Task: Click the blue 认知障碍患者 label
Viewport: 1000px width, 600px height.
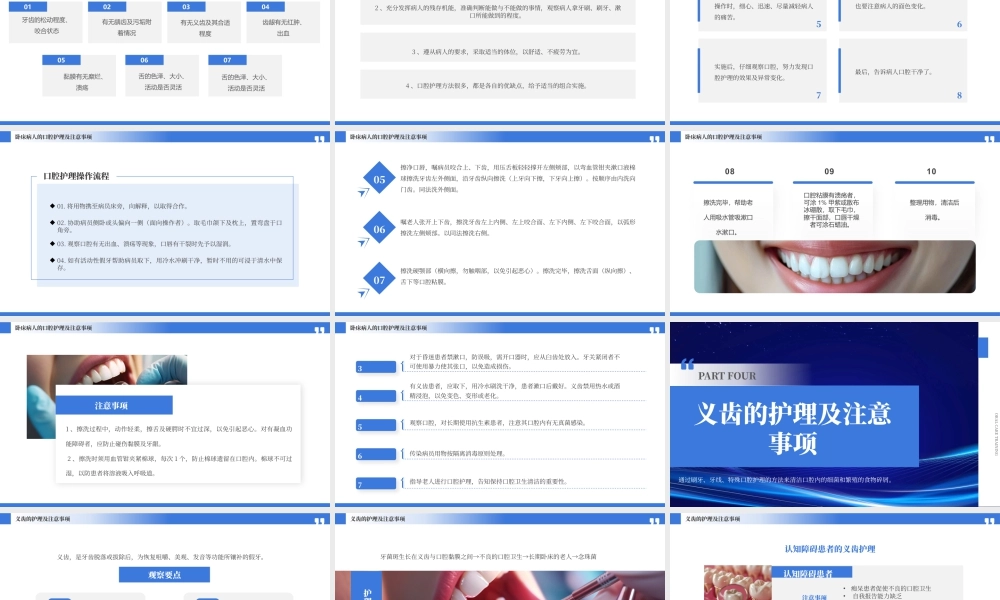Action: click(x=811, y=573)
